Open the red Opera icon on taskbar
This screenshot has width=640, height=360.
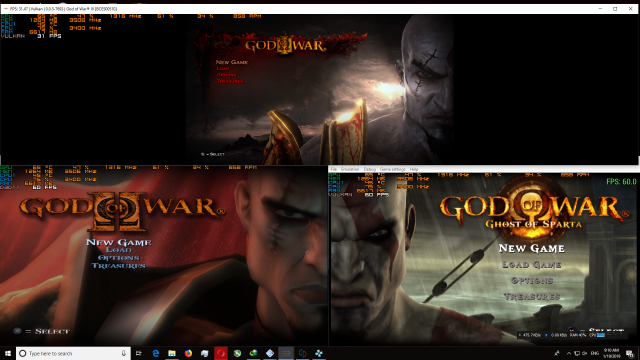point(221,353)
